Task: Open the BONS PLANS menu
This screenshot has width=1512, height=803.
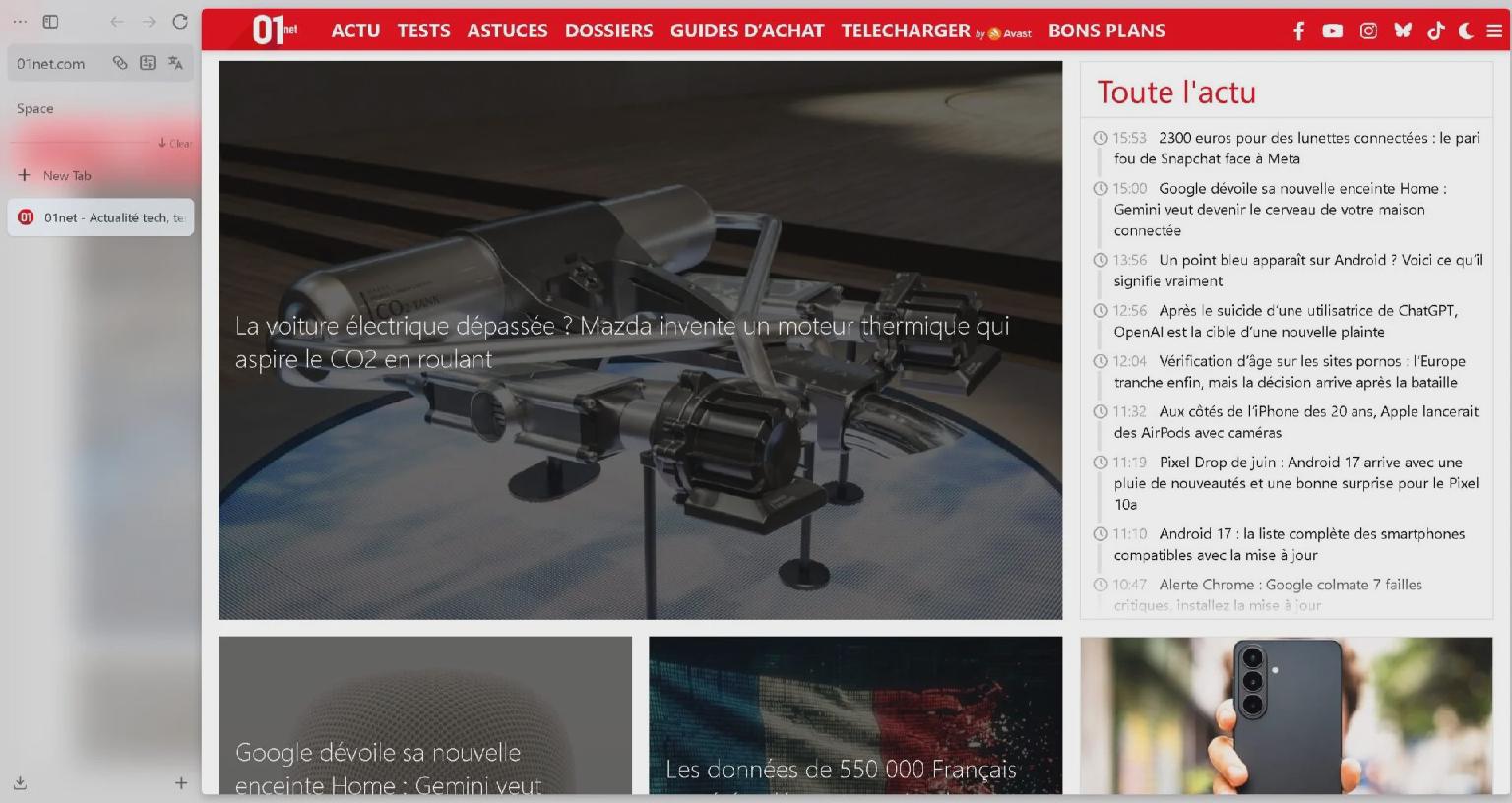Action: (x=1106, y=31)
